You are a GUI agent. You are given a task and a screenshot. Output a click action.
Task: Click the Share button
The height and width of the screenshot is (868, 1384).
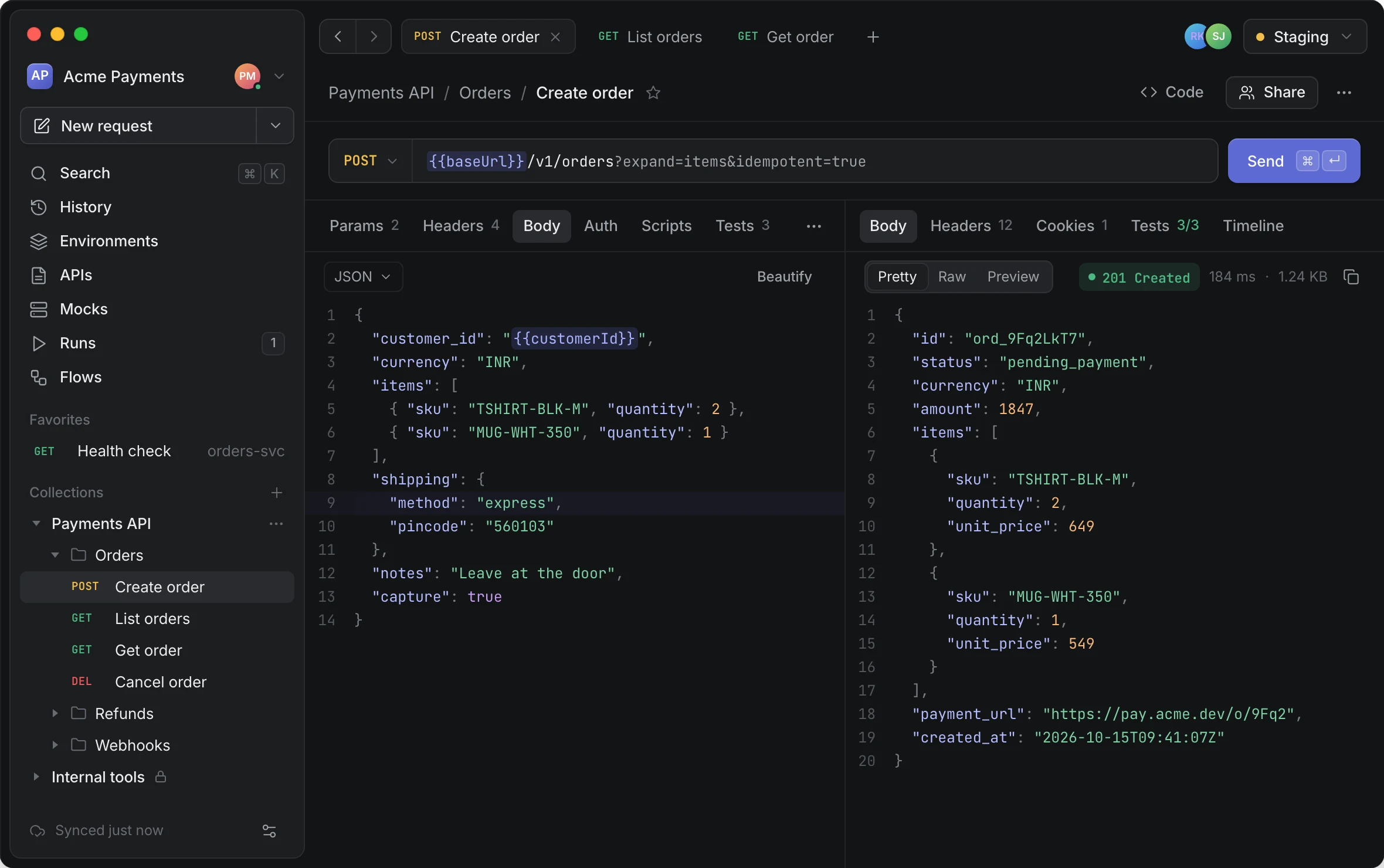point(1271,93)
